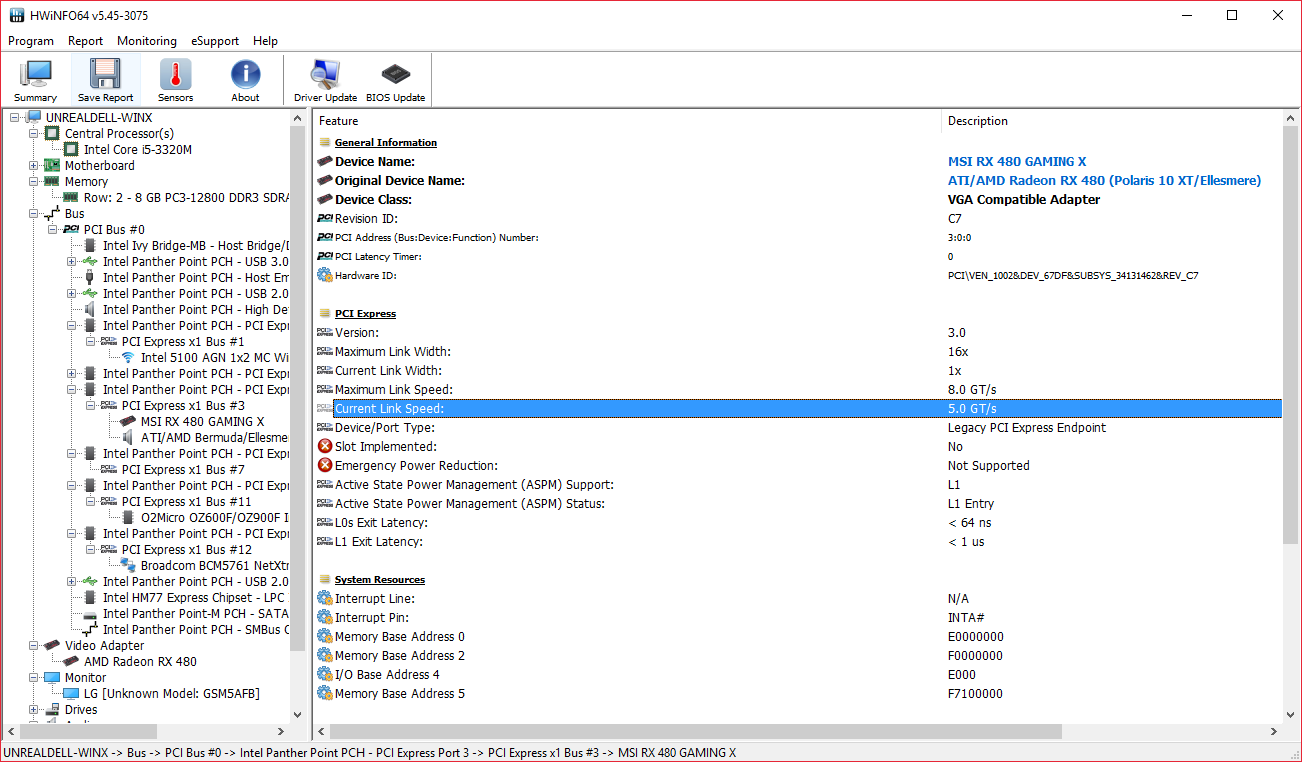Collapse the Central Processor(s) node

pos(33,133)
